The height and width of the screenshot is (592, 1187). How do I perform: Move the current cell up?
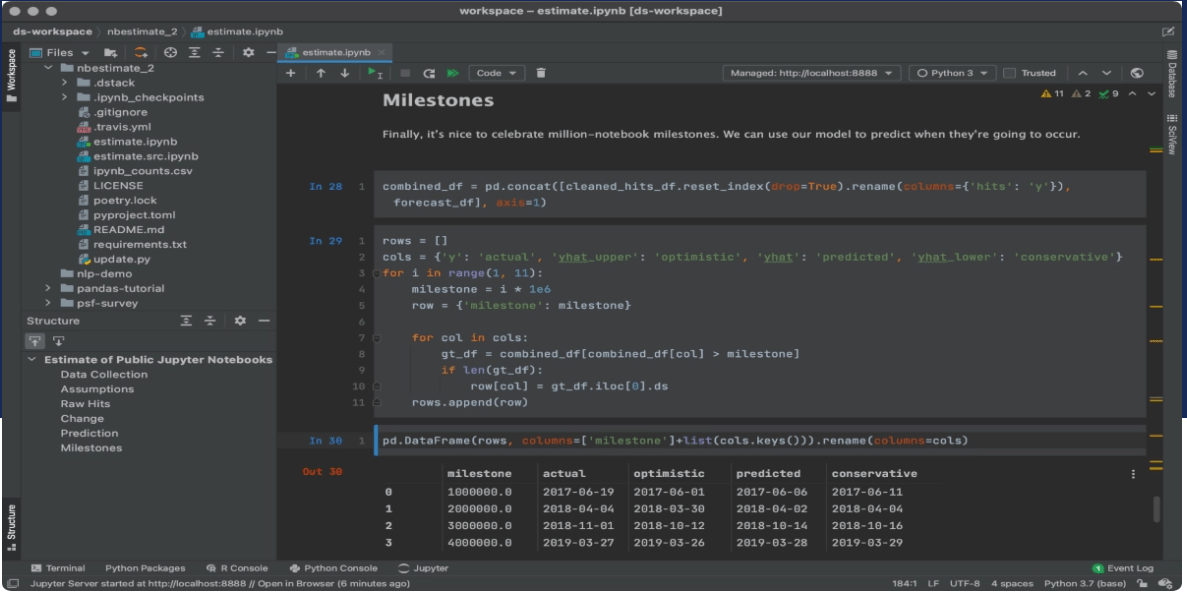320,72
